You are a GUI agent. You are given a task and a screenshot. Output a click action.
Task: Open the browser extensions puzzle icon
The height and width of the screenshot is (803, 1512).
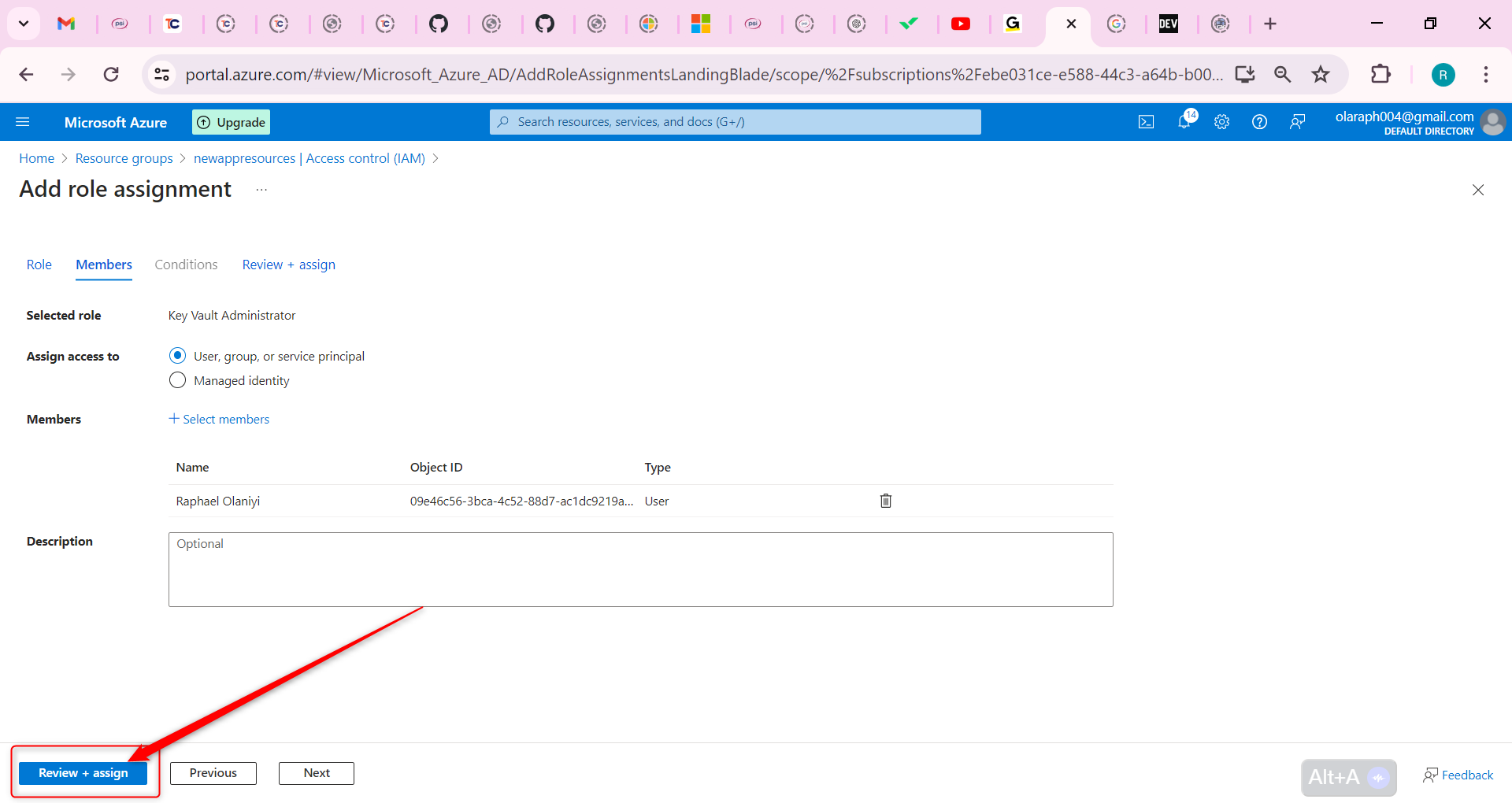point(1382,74)
